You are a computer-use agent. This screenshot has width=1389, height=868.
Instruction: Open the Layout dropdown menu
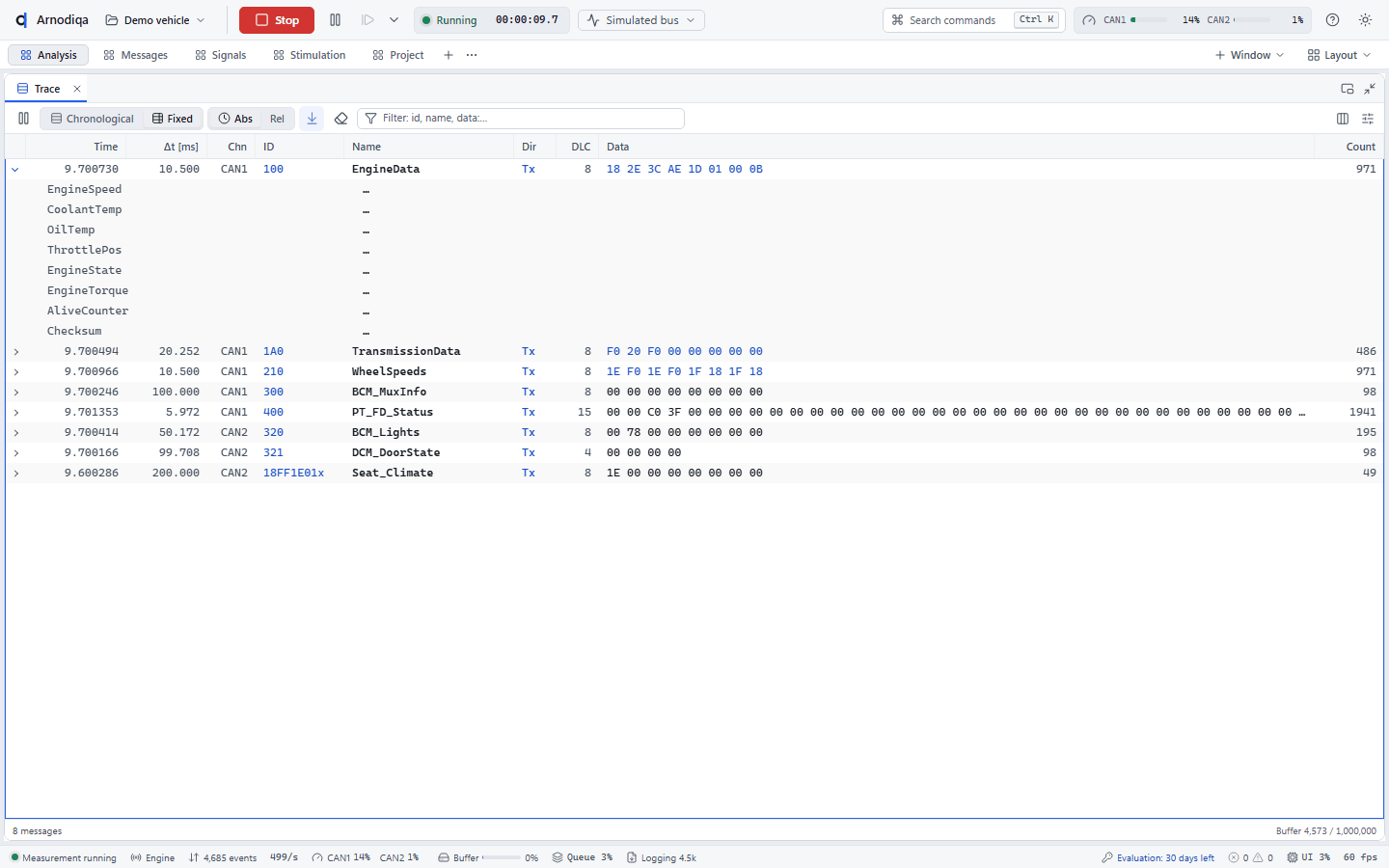(x=1339, y=55)
